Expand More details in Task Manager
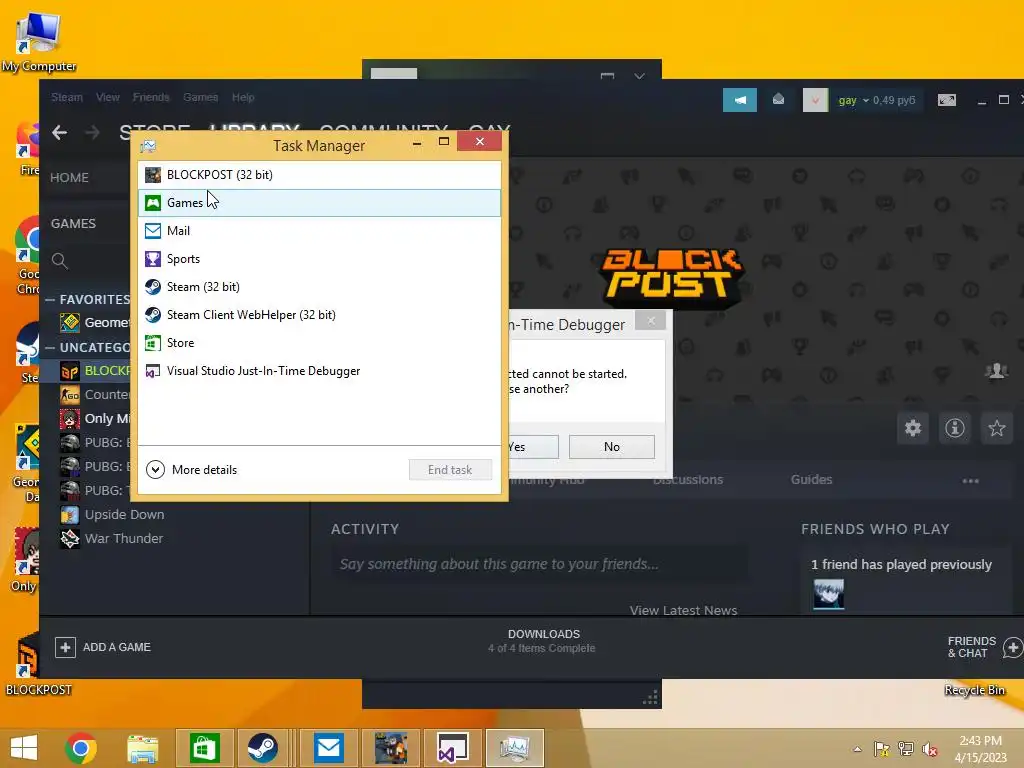This screenshot has width=1024, height=768. pyautogui.click(x=191, y=470)
